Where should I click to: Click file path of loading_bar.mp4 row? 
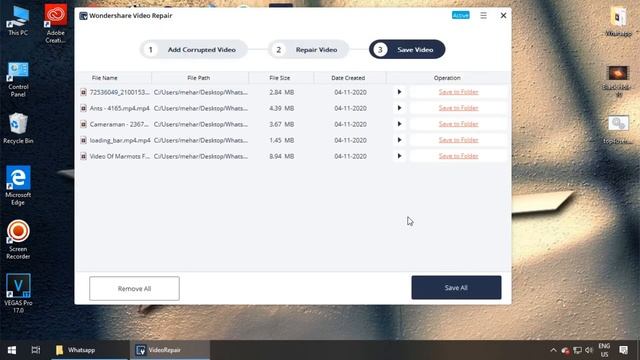pos(201,140)
